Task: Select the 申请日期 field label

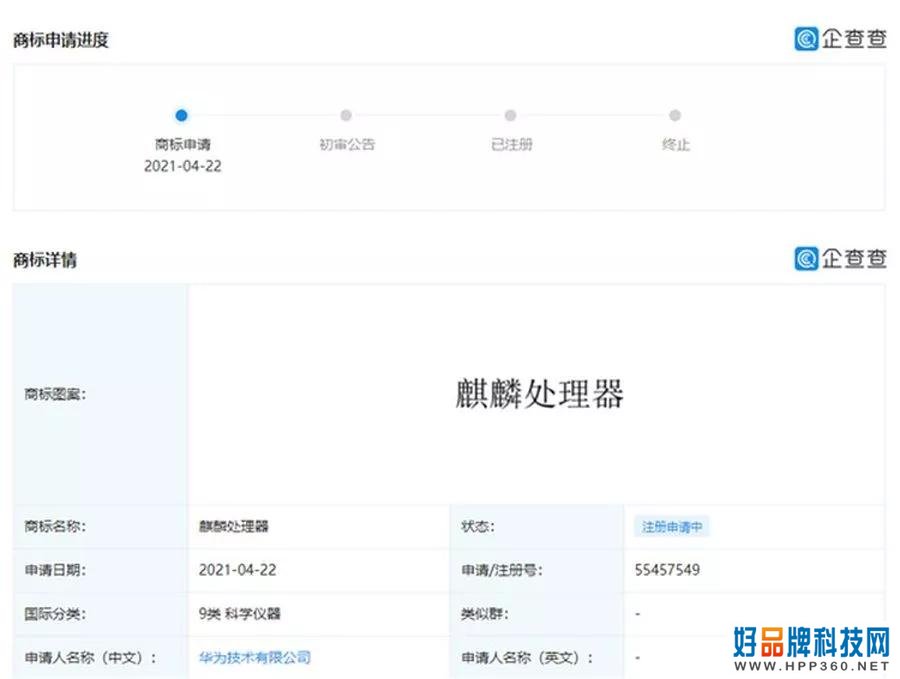Action: click(x=55, y=570)
